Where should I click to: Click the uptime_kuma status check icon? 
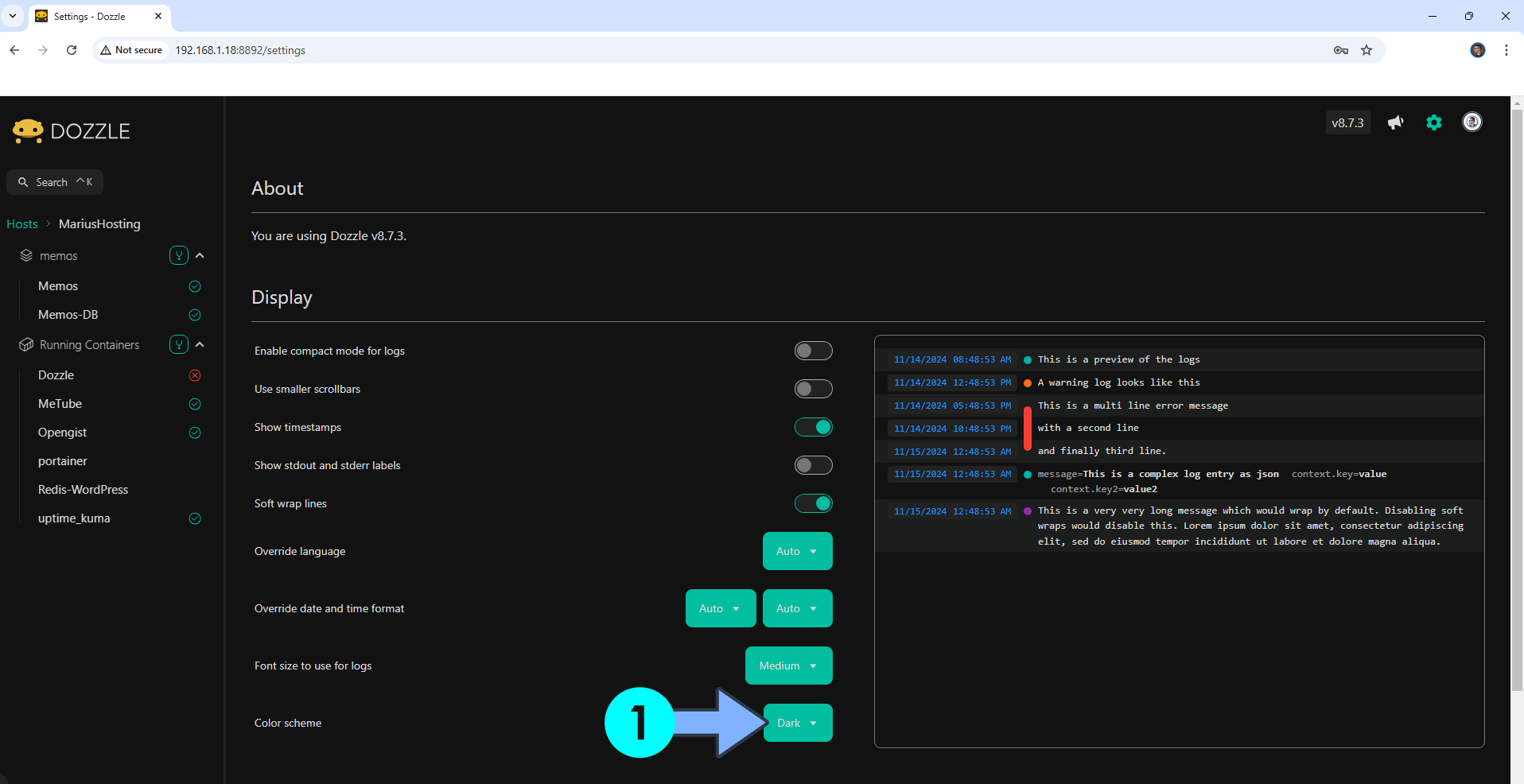click(x=195, y=518)
